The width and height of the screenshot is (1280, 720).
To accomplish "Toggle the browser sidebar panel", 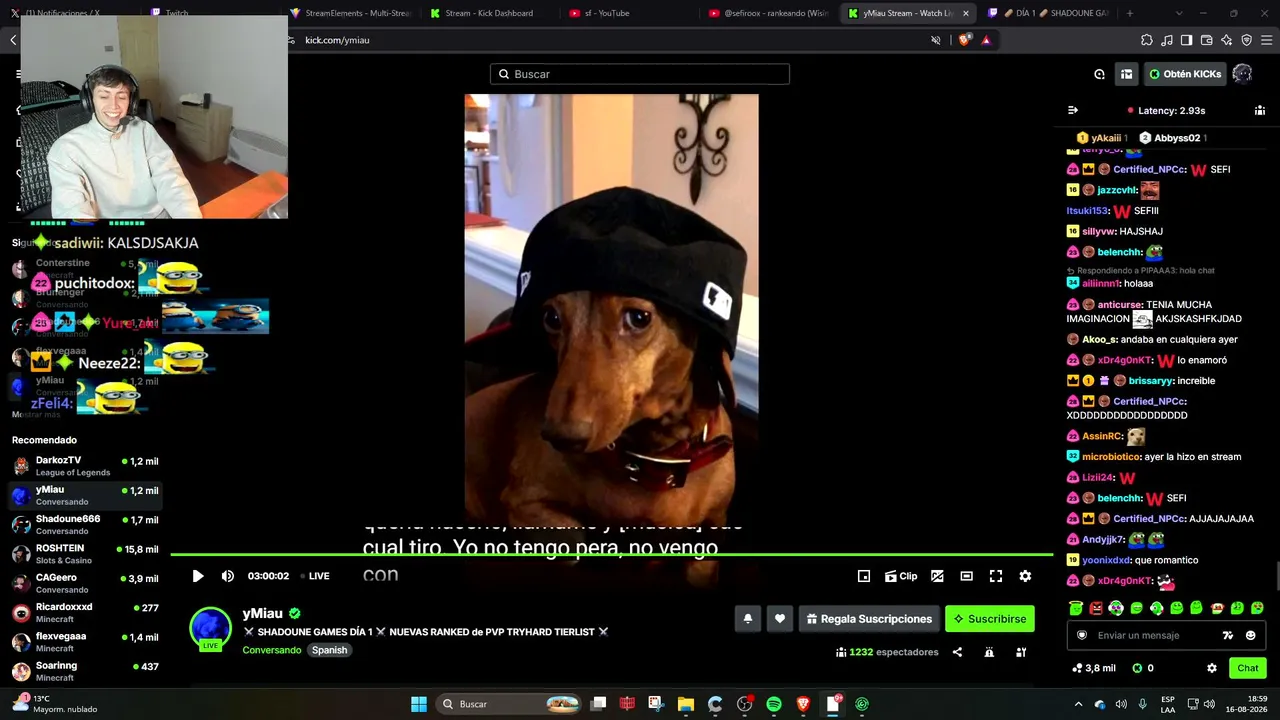I will click(1186, 40).
